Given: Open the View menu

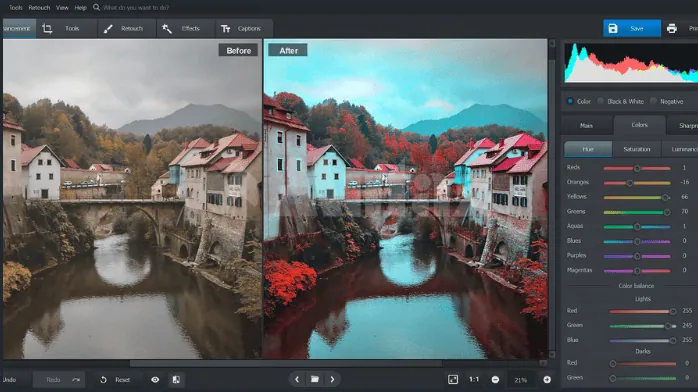Looking at the screenshot, I should click(x=62, y=8).
